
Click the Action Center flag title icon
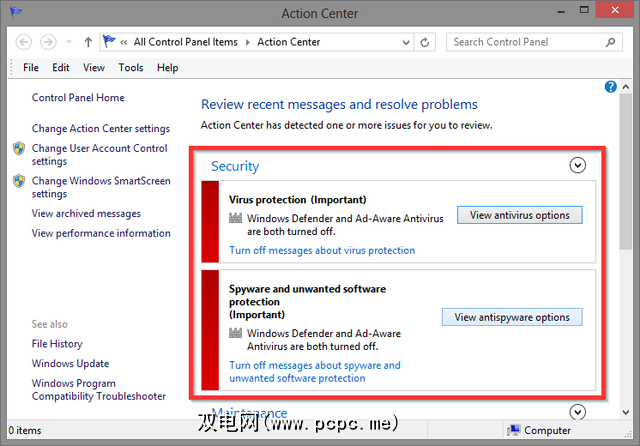(x=16, y=12)
